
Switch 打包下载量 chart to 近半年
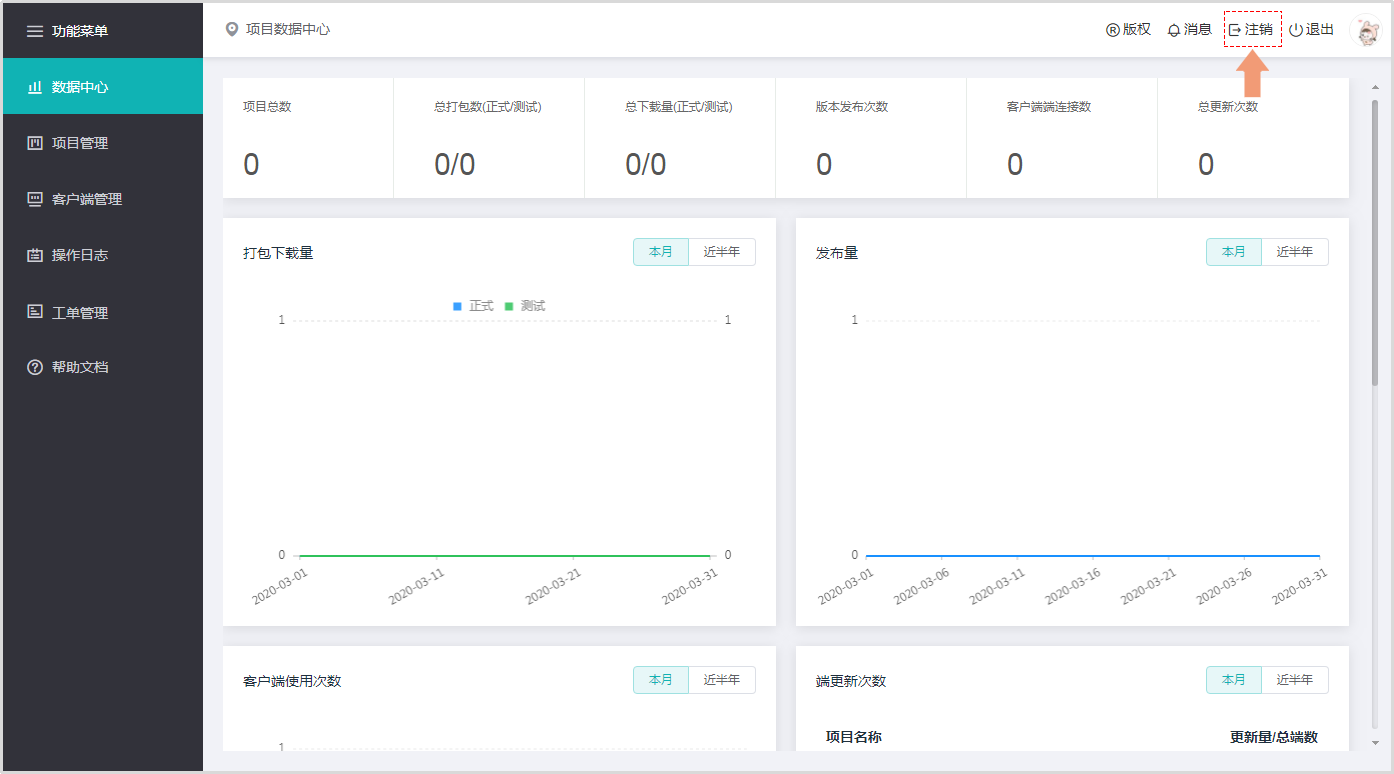(721, 252)
